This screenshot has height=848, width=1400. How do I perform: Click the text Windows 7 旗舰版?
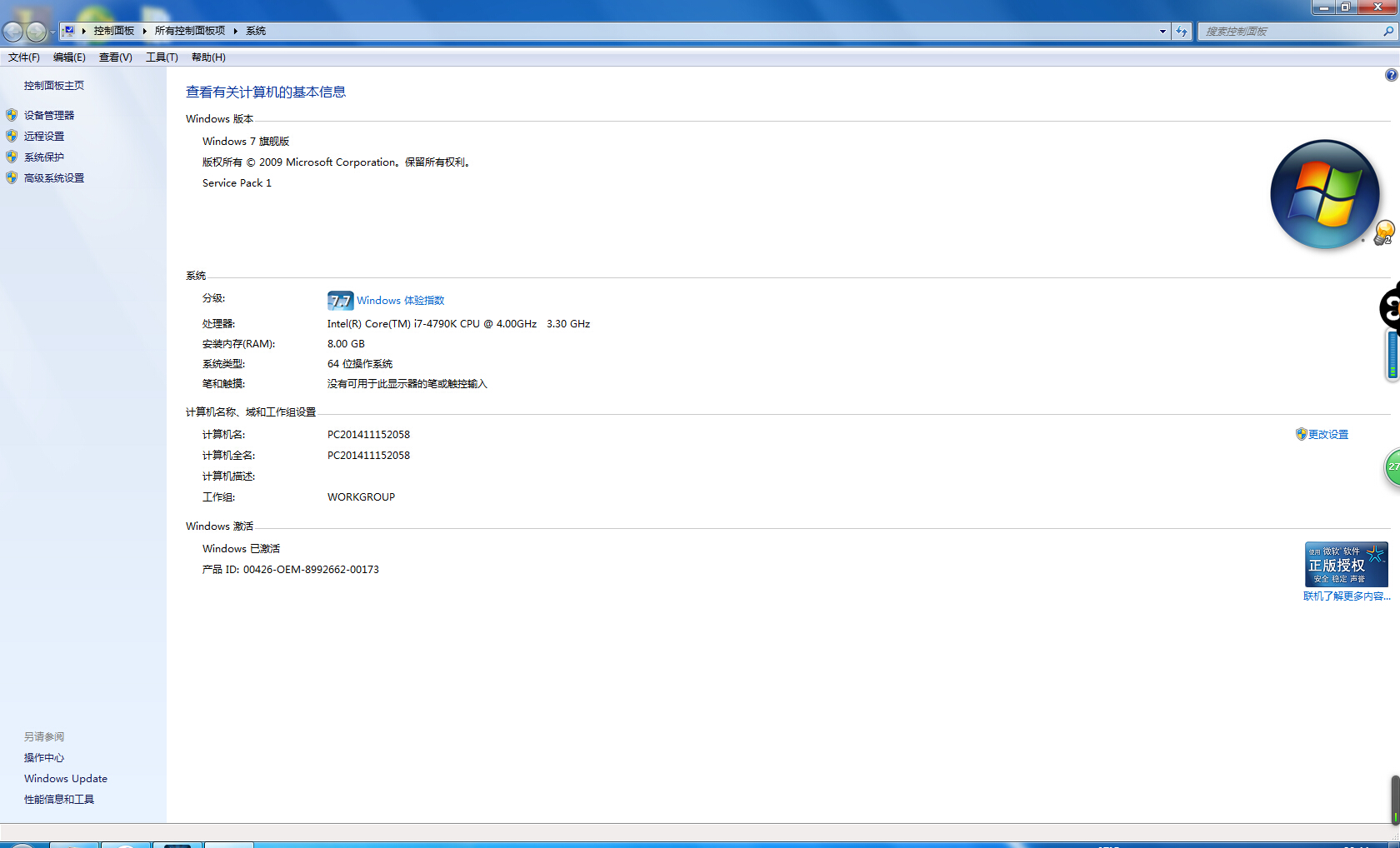click(x=246, y=142)
